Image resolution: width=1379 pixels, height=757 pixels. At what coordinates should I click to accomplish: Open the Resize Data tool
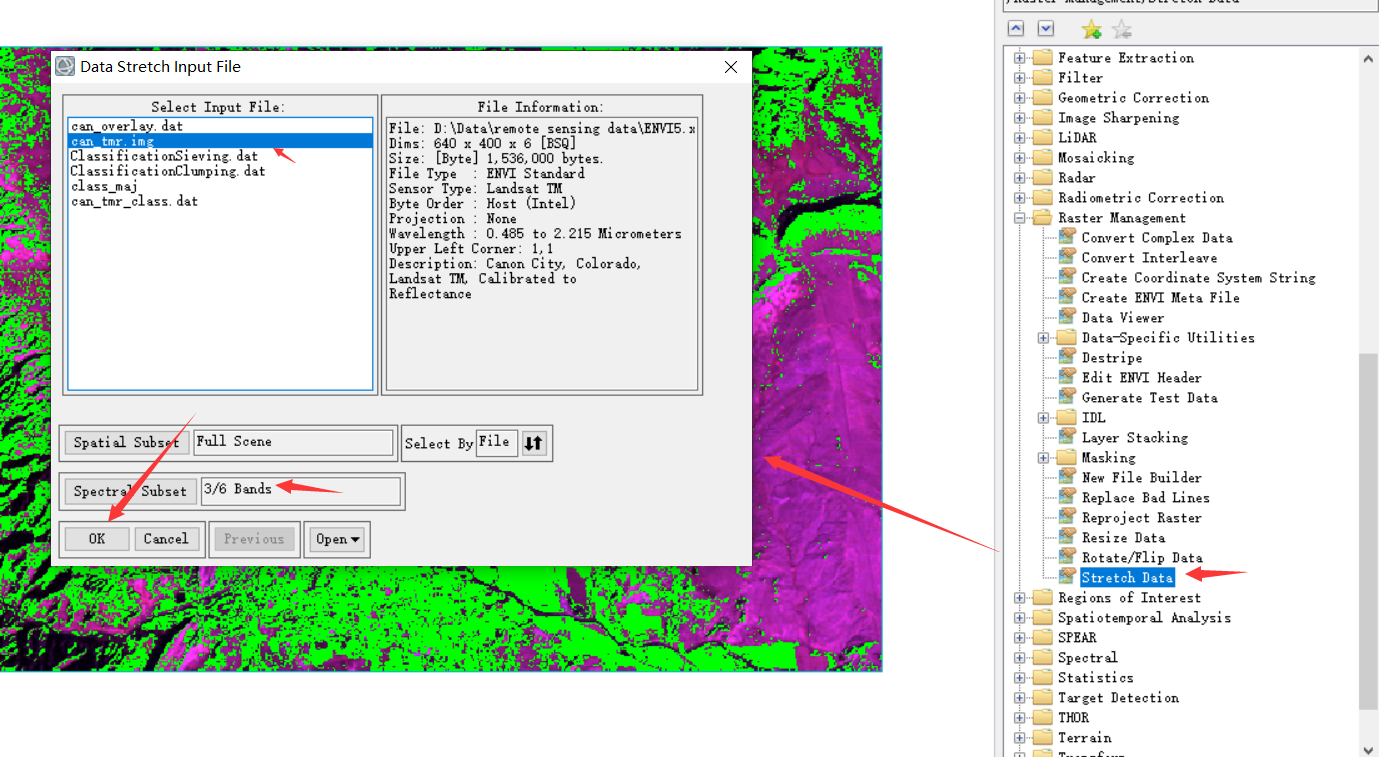click(x=1123, y=538)
